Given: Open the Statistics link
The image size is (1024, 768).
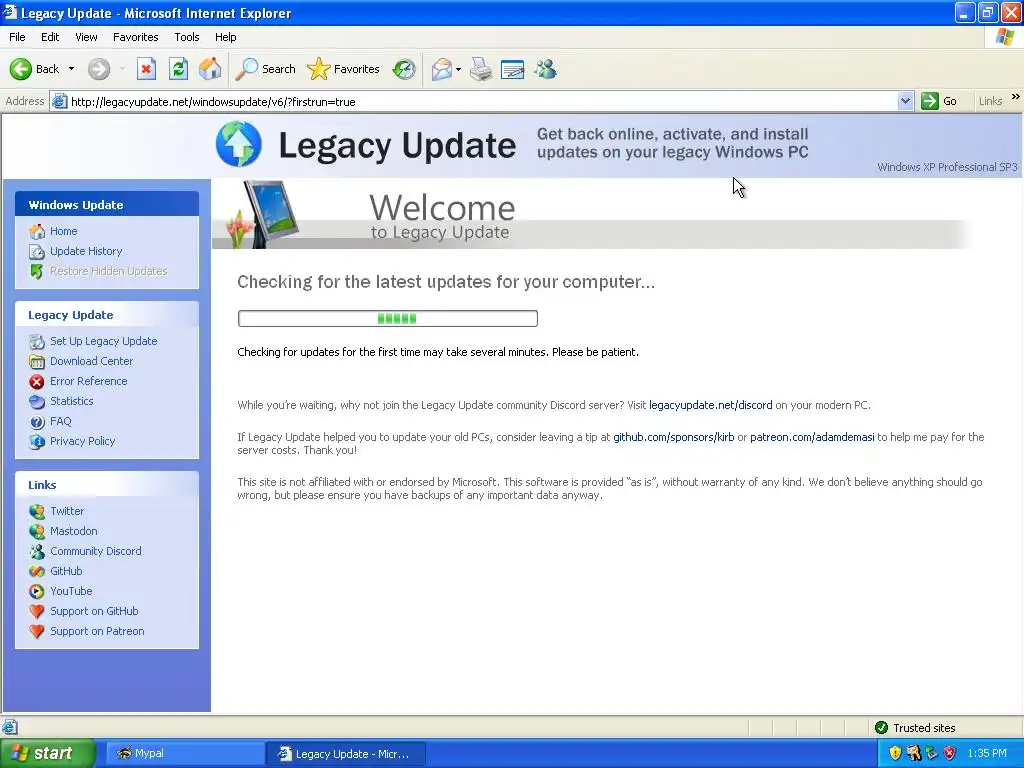Looking at the screenshot, I should [x=72, y=401].
